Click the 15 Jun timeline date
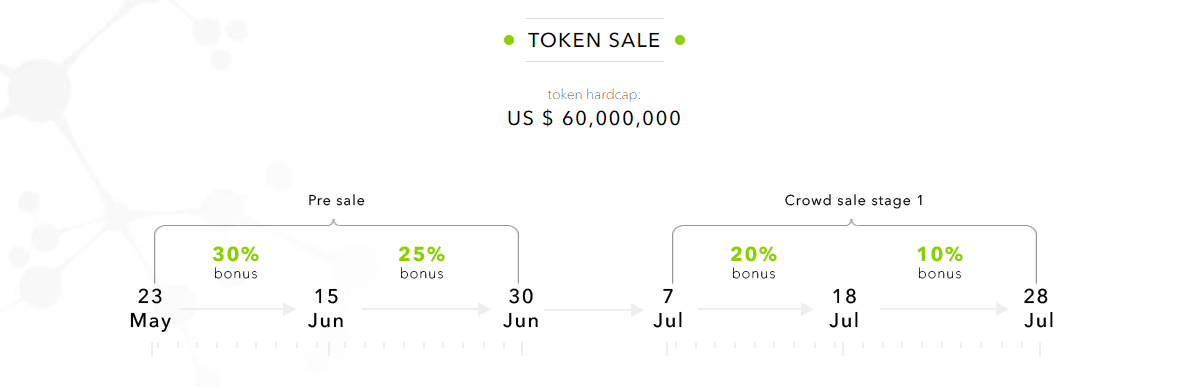 point(326,308)
